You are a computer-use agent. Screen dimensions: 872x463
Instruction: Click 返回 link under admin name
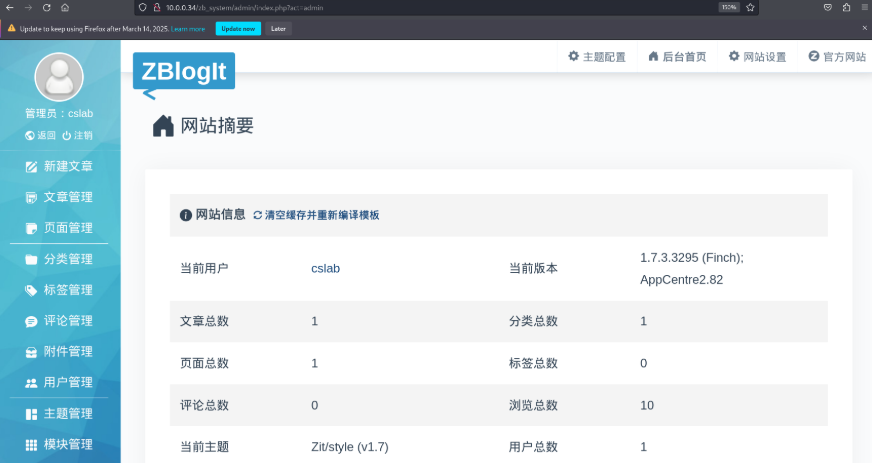41,136
